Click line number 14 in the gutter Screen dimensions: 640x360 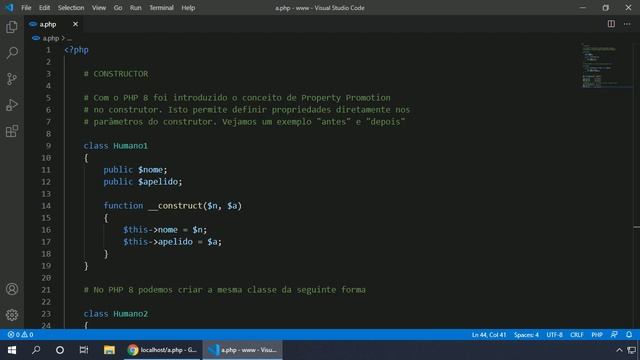[46, 206]
